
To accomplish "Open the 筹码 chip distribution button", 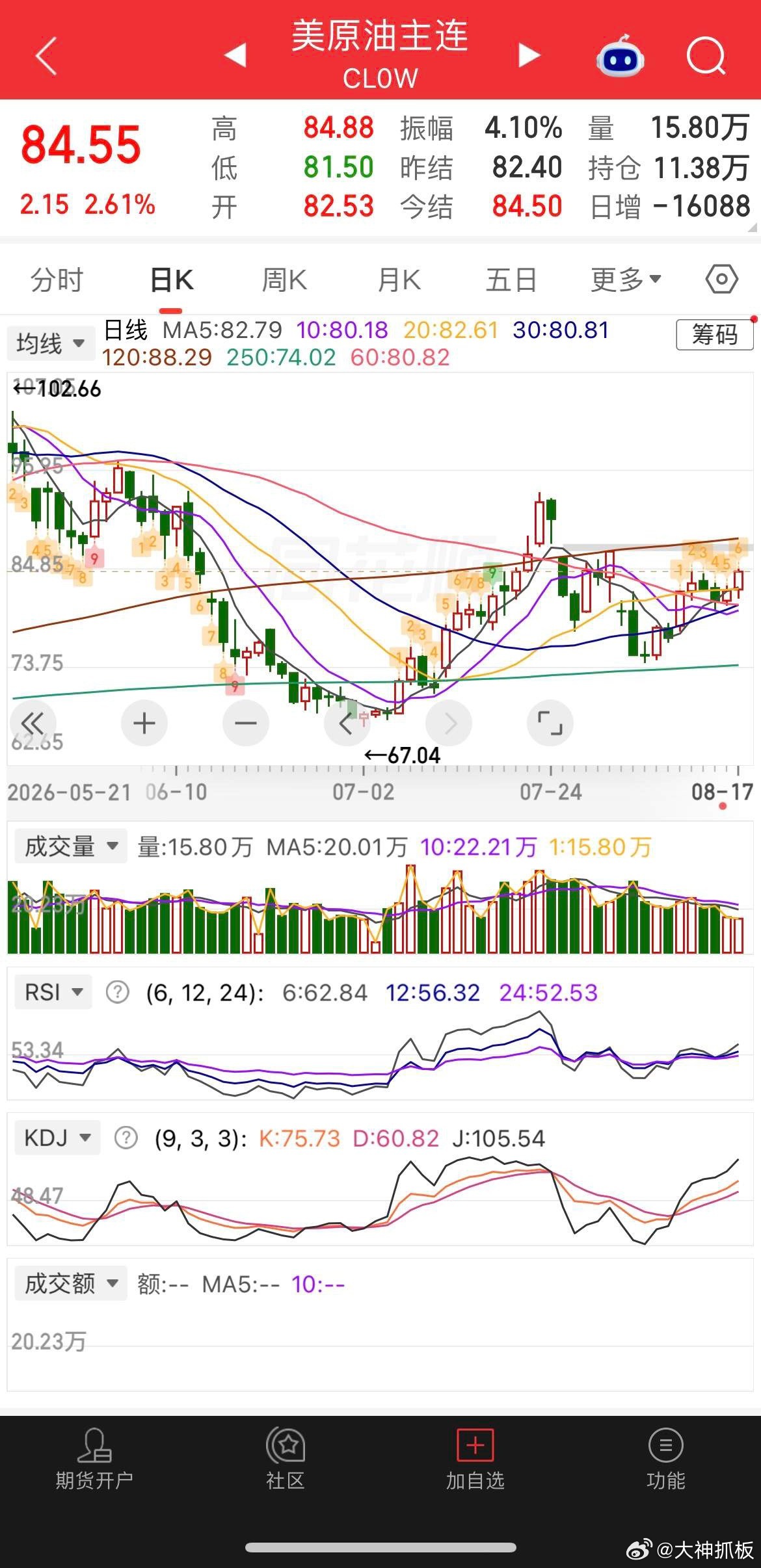I will (x=715, y=335).
